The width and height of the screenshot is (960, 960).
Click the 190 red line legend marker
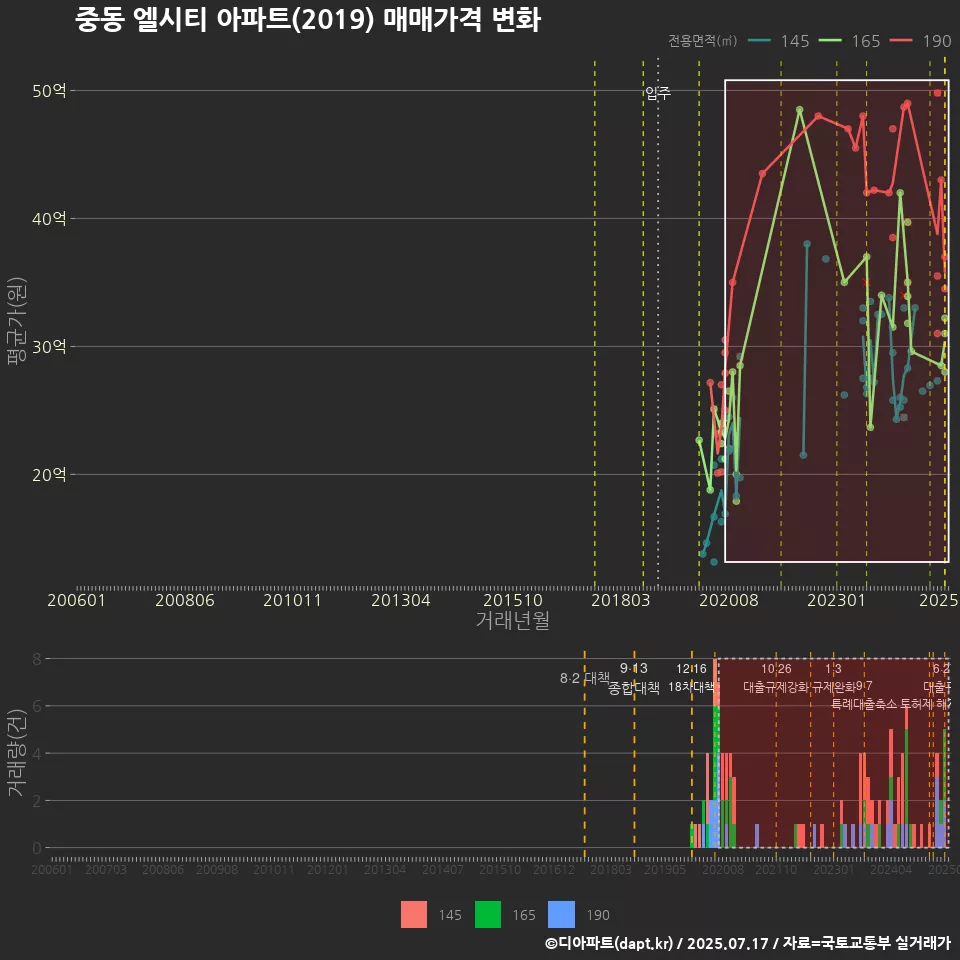click(x=901, y=41)
